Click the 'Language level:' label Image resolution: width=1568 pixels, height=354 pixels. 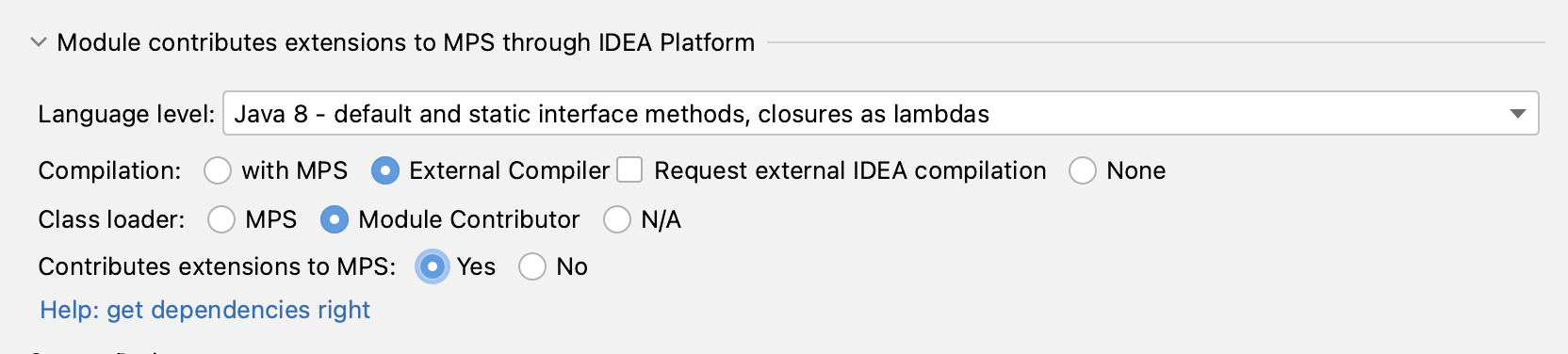[x=127, y=114]
